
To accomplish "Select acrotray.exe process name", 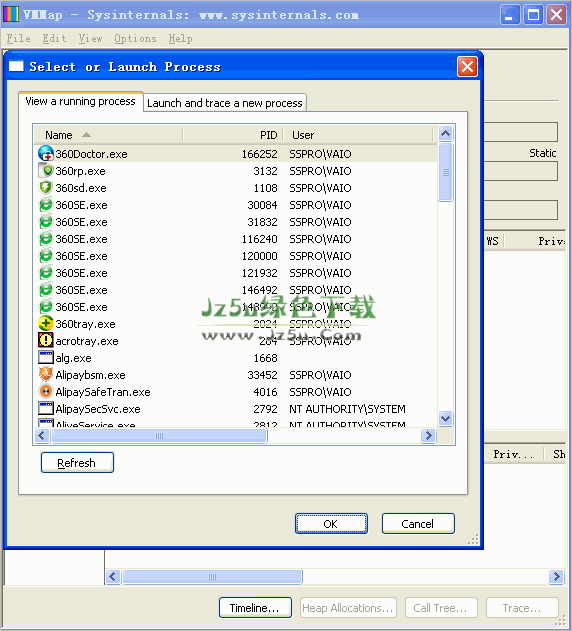I will pyautogui.click(x=87, y=341).
